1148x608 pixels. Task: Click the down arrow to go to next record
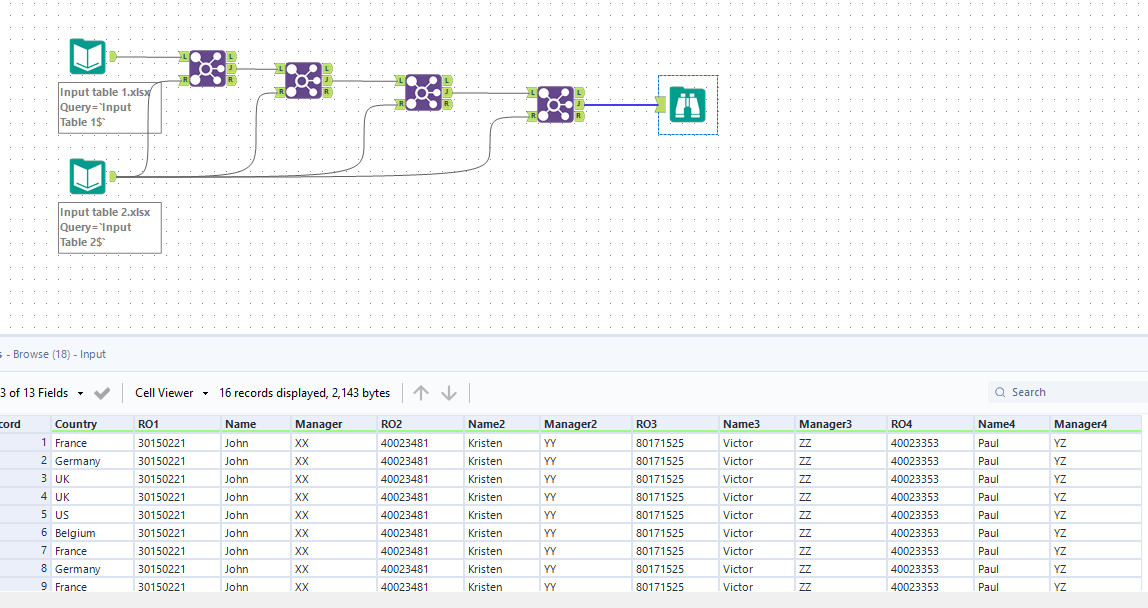point(448,392)
